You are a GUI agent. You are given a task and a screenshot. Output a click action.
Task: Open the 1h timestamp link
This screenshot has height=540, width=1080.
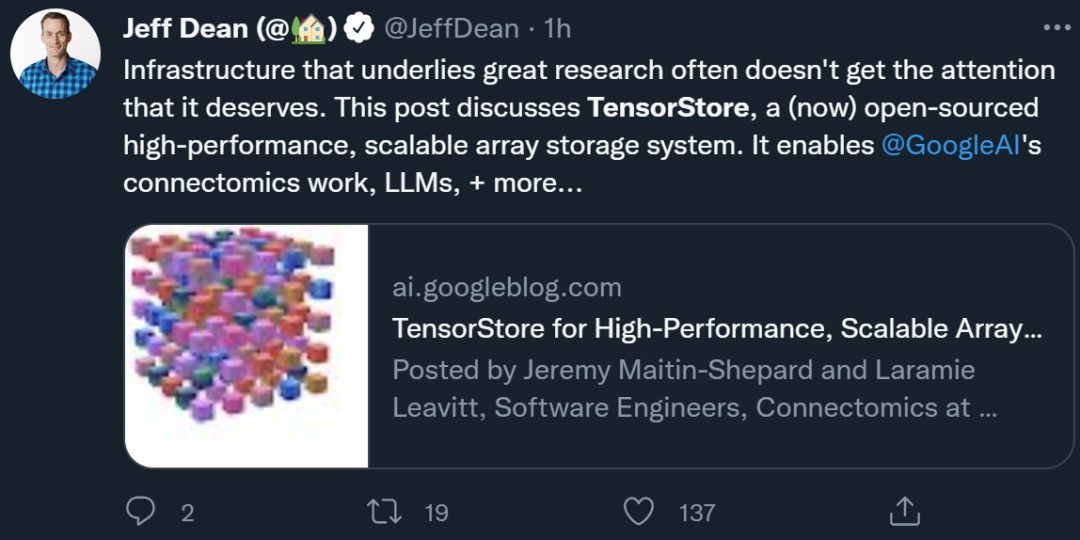click(x=557, y=29)
